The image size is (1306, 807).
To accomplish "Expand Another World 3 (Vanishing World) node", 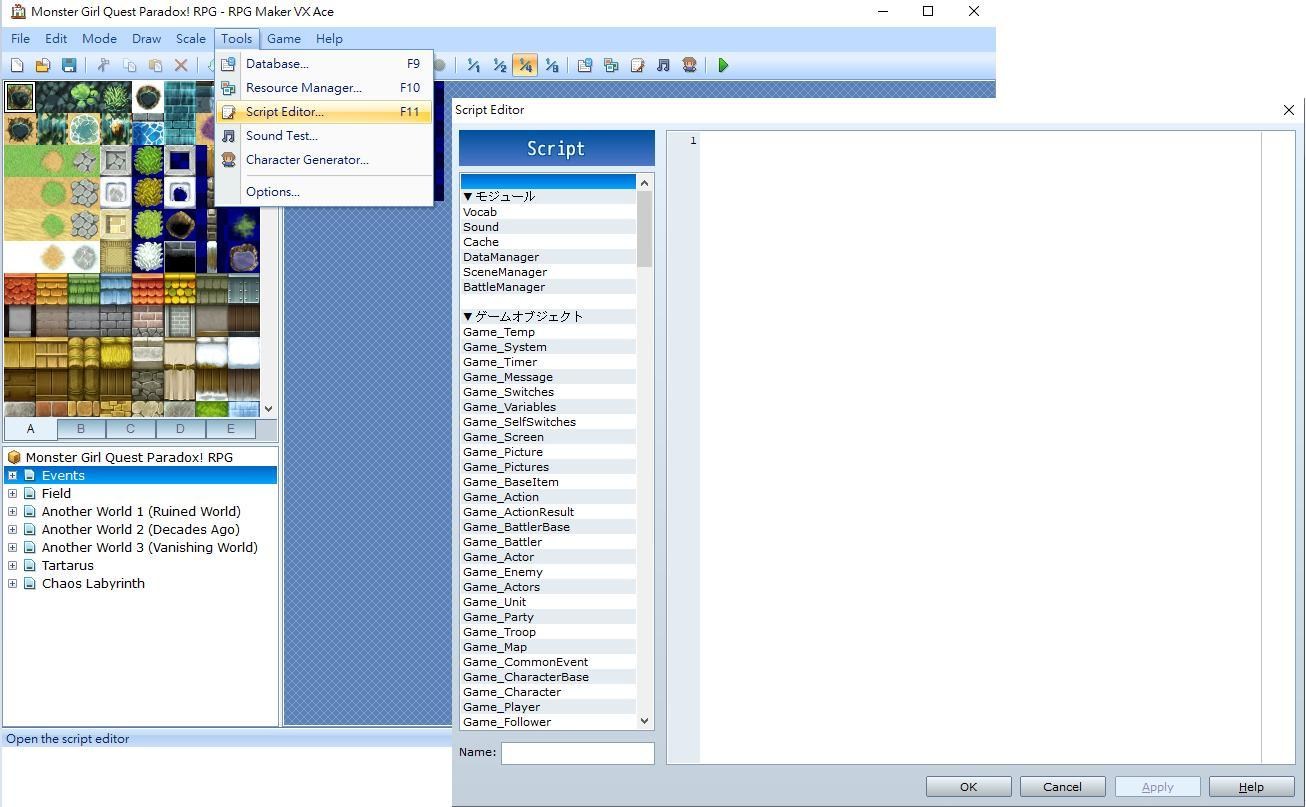I will [12, 548].
